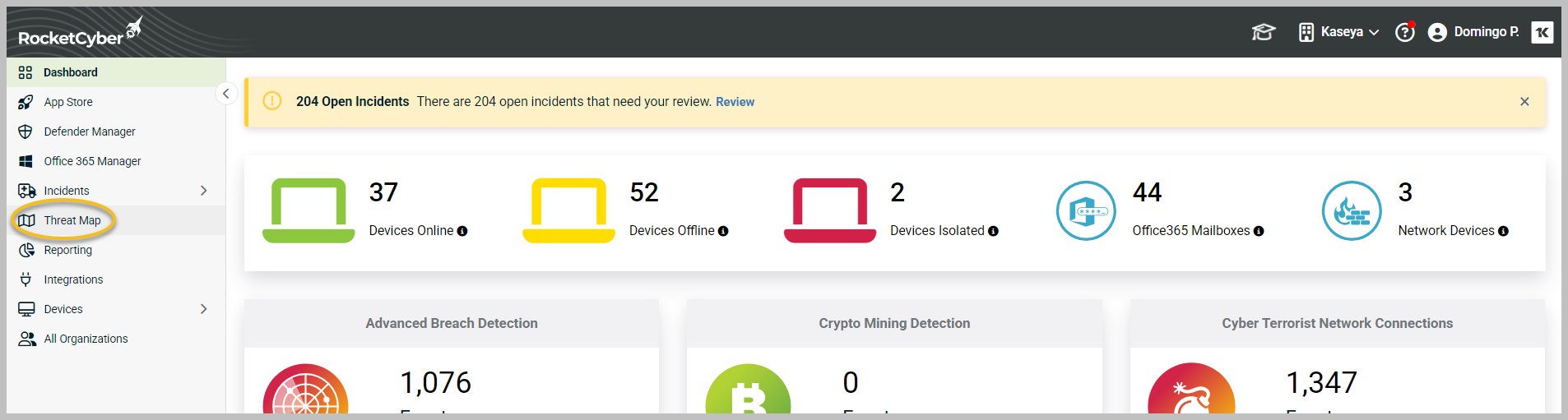
Task: Open the help question mark icon
Action: point(1404,32)
